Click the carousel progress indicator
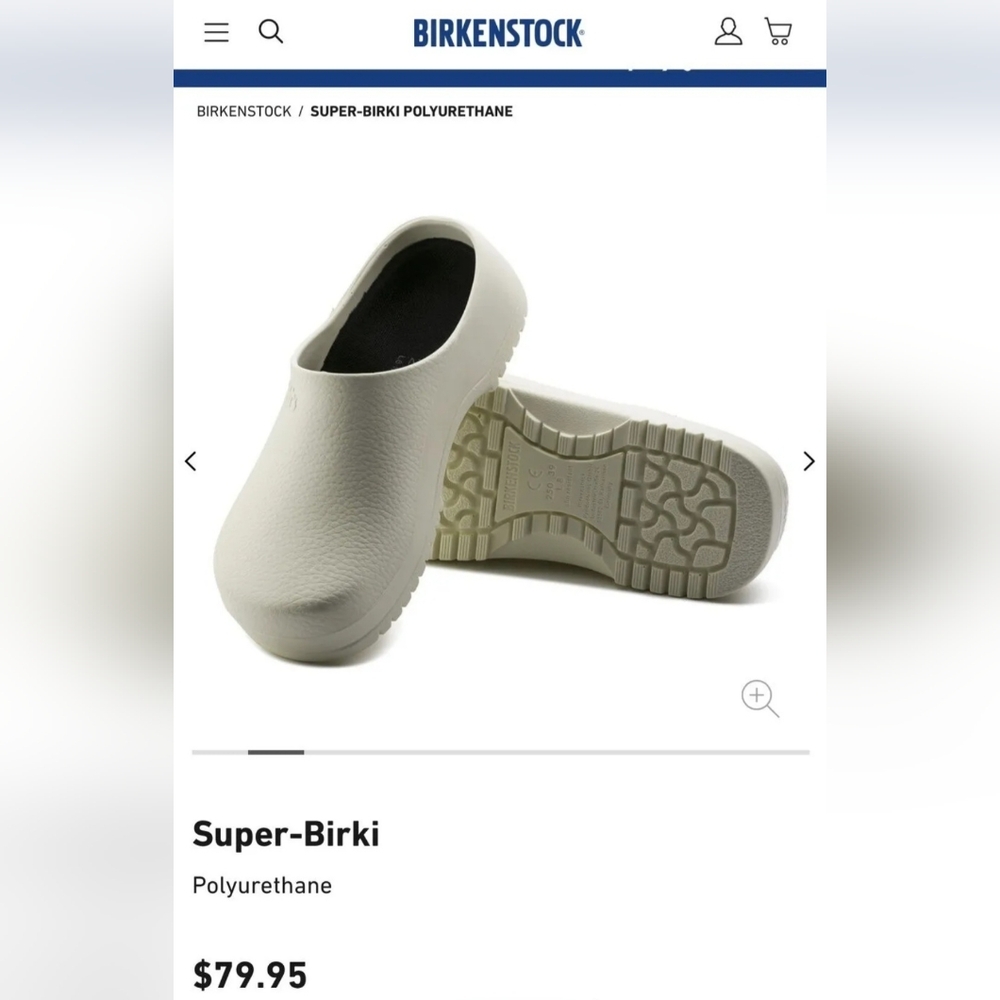Image resolution: width=1000 pixels, height=1000 pixels. tap(500, 752)
